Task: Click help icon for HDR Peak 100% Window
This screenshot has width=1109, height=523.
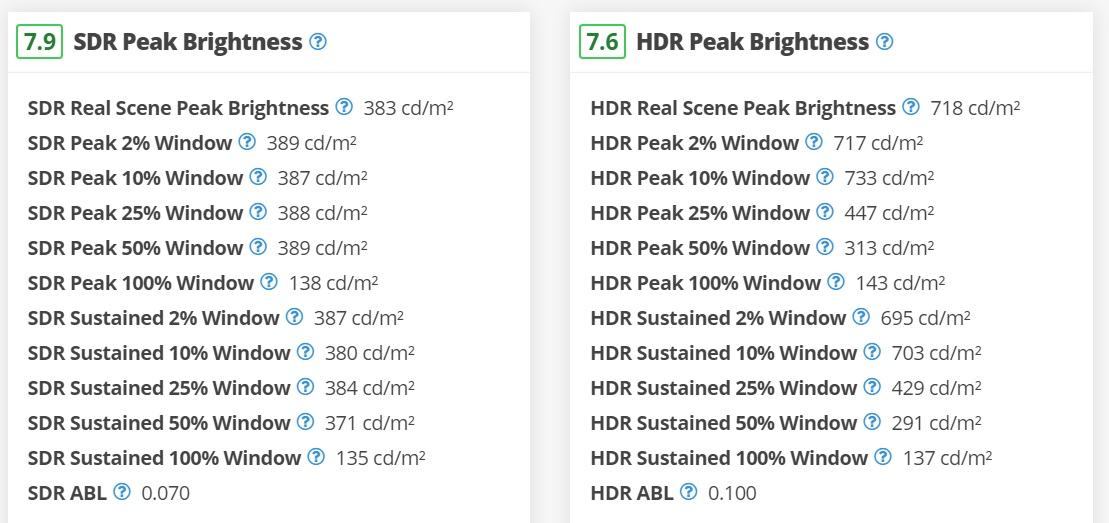Action: (x=835, y=282)
